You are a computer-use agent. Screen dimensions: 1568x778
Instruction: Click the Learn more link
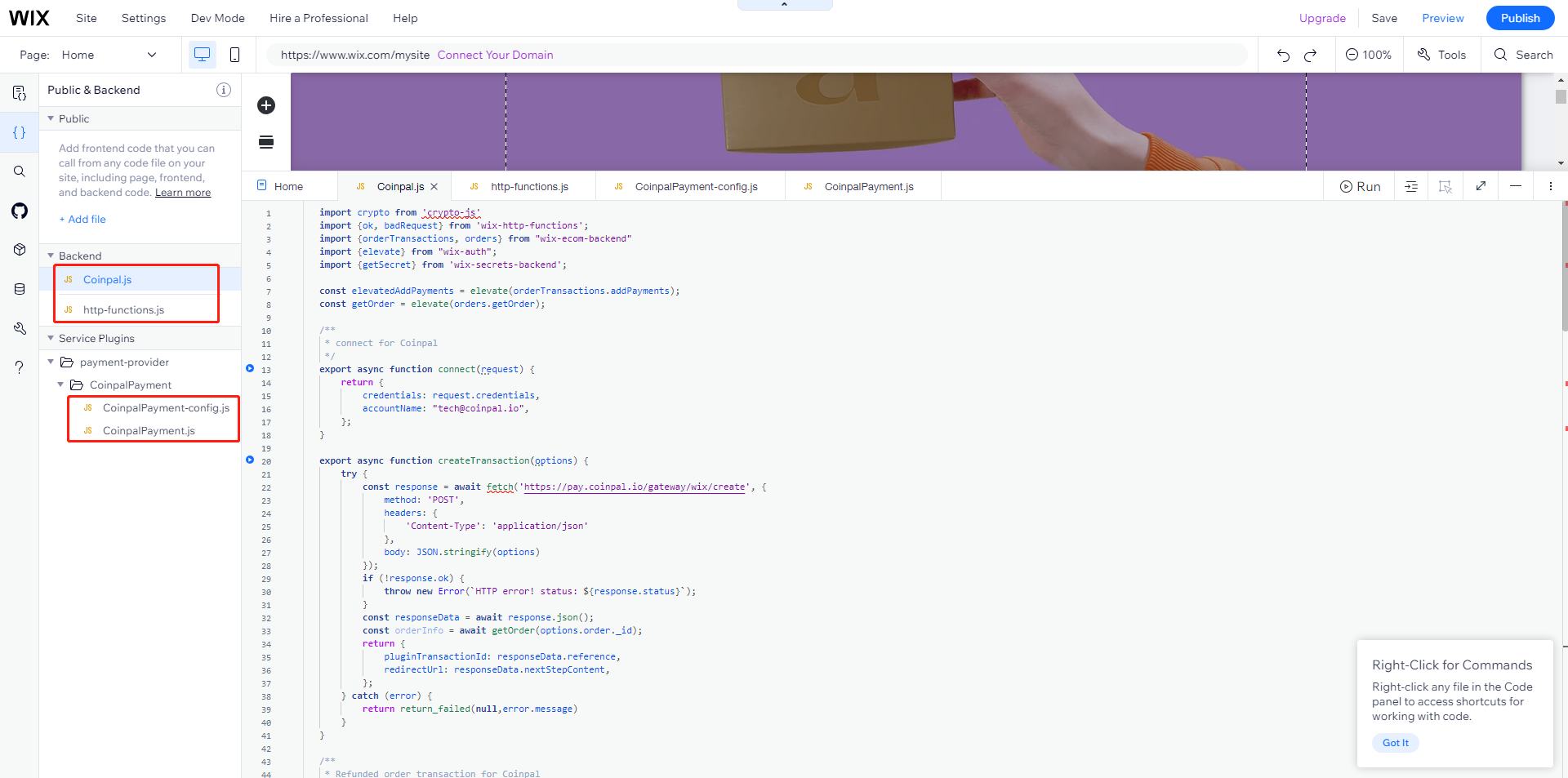(183, 193)
